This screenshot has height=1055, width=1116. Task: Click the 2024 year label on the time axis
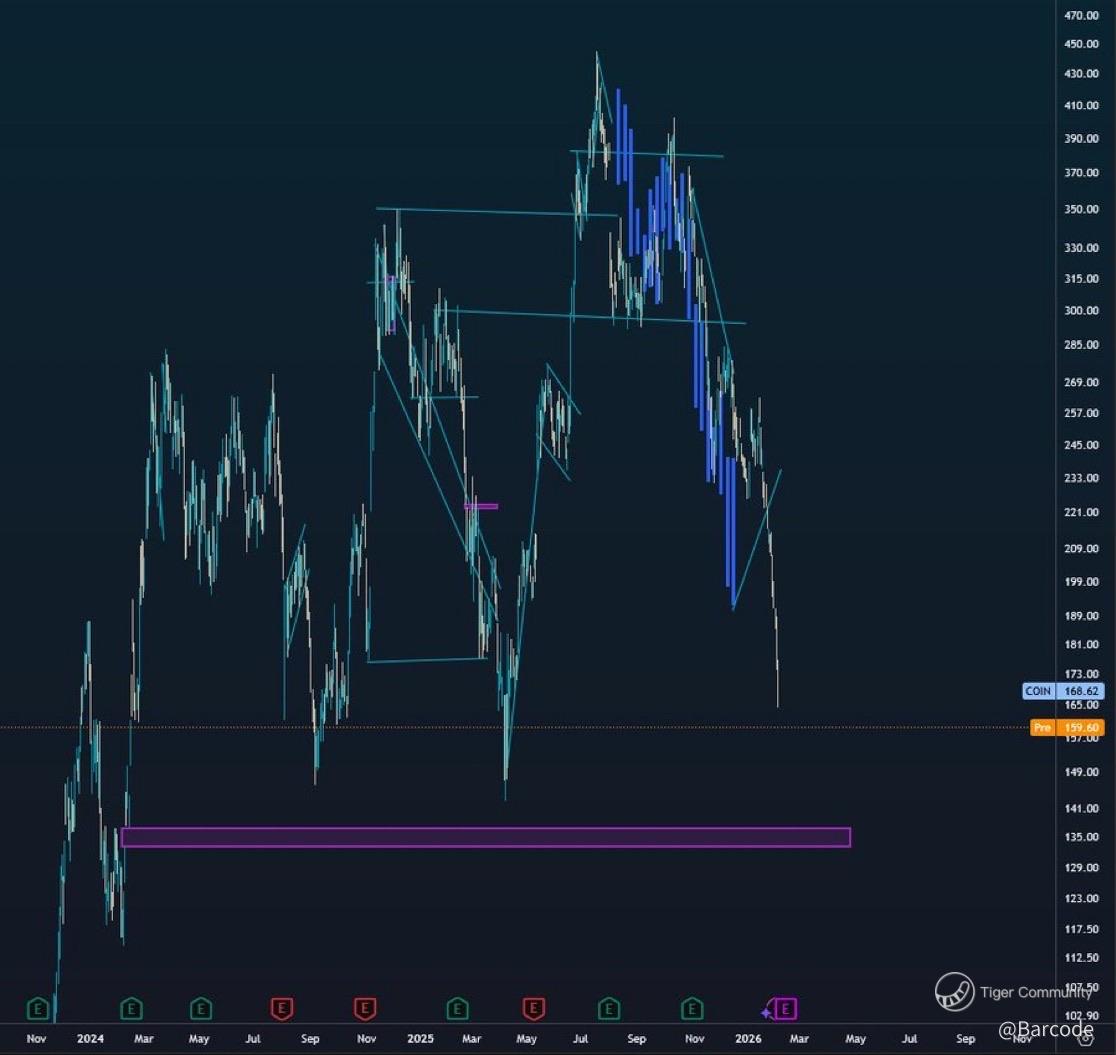(90, 1038)
